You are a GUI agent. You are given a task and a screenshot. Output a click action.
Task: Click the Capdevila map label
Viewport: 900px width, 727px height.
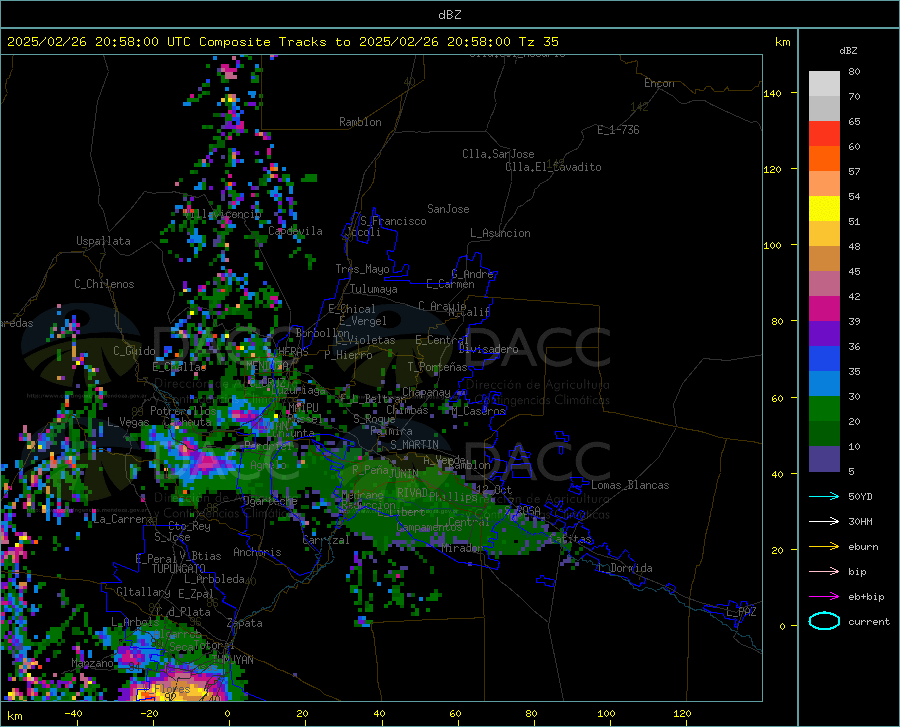pos(295,231)
